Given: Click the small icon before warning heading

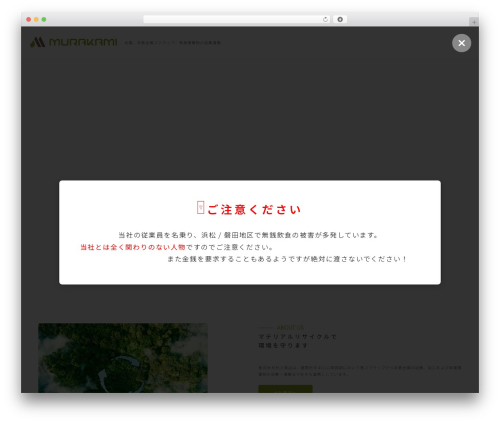Looking at the screenshot, I should pyautogui.click(x=200, y=207).
